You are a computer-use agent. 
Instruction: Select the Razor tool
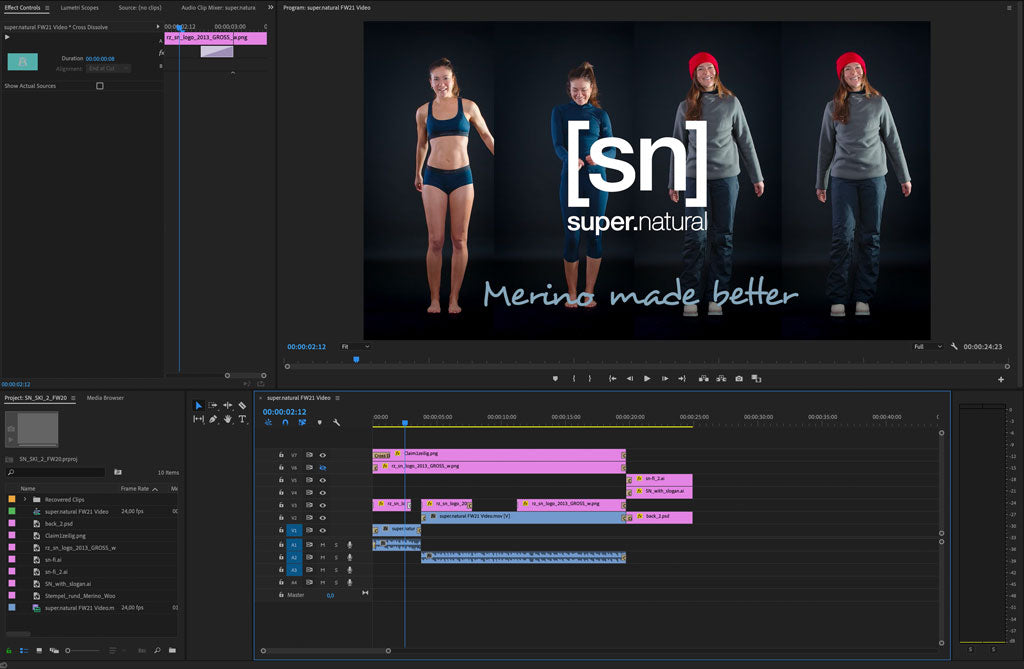[x=242, y=405]
